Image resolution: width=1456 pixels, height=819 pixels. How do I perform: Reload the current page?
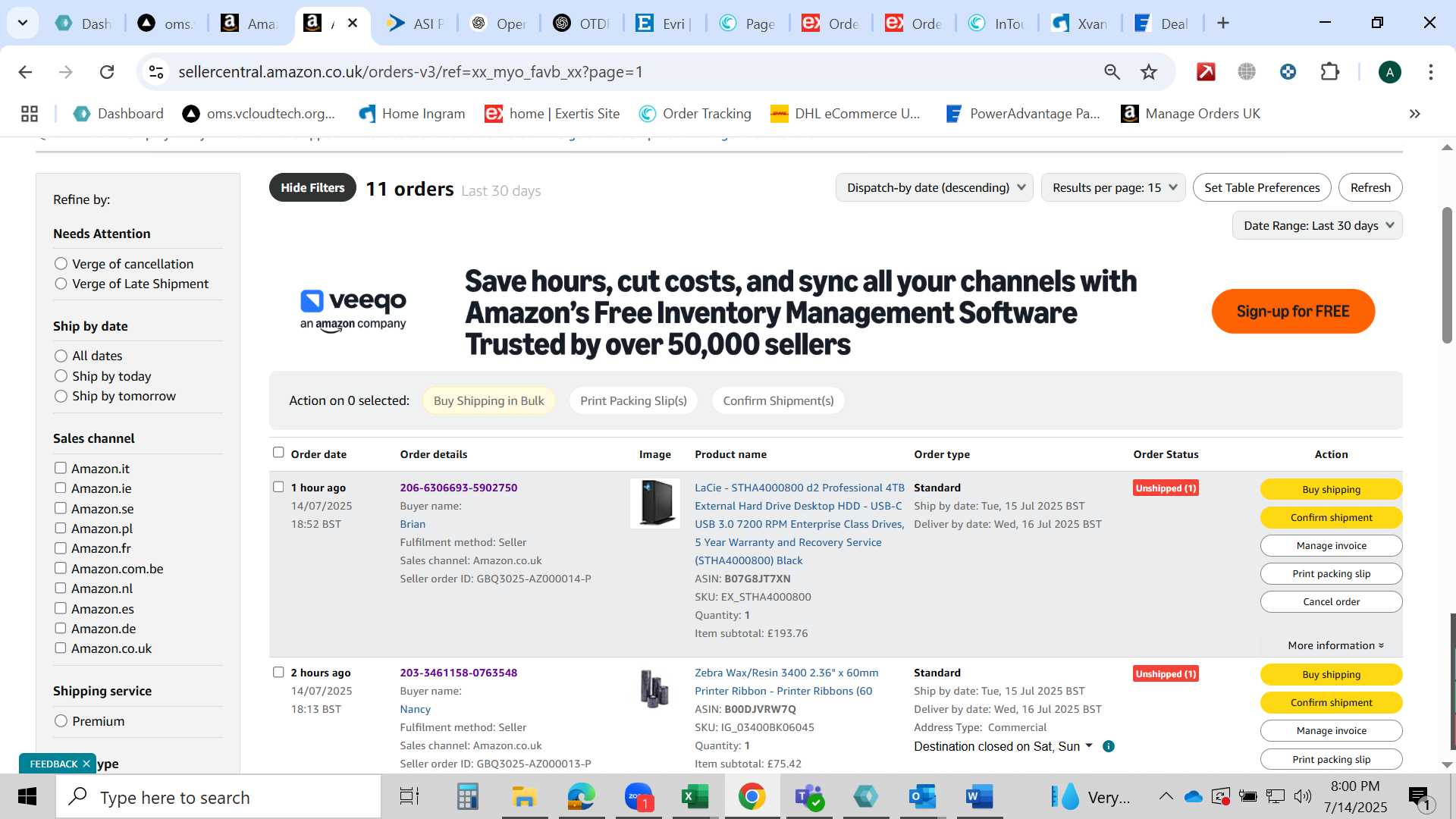click(x=107, y=72)
